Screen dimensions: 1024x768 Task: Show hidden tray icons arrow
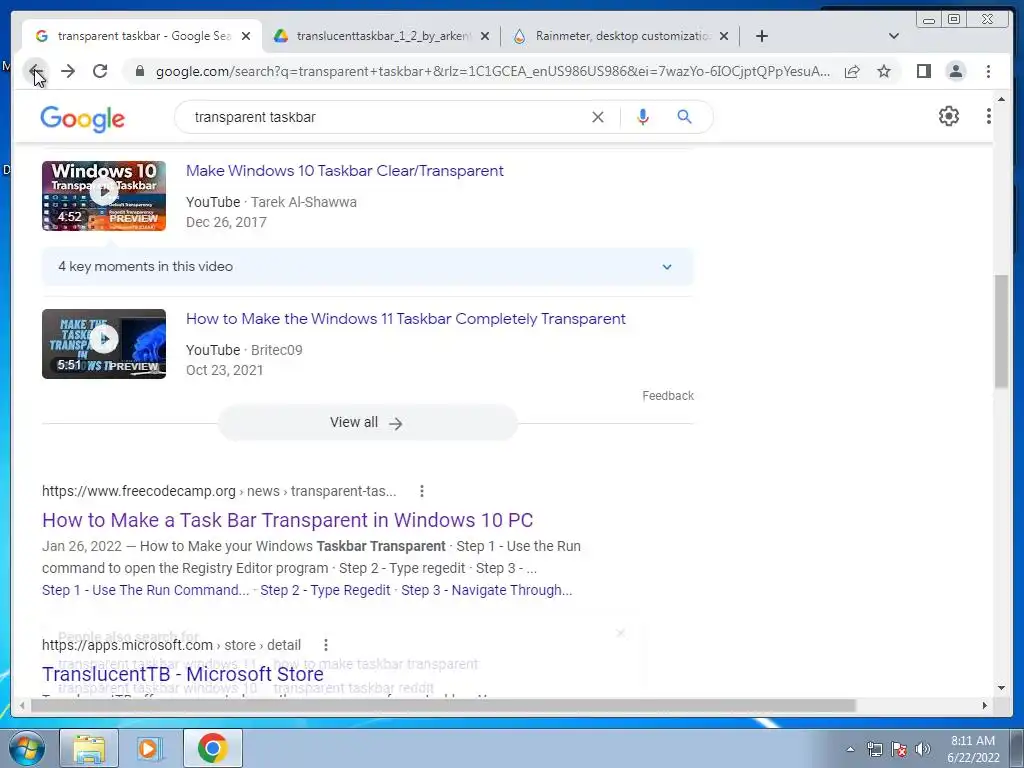click(x=850, y=749)
